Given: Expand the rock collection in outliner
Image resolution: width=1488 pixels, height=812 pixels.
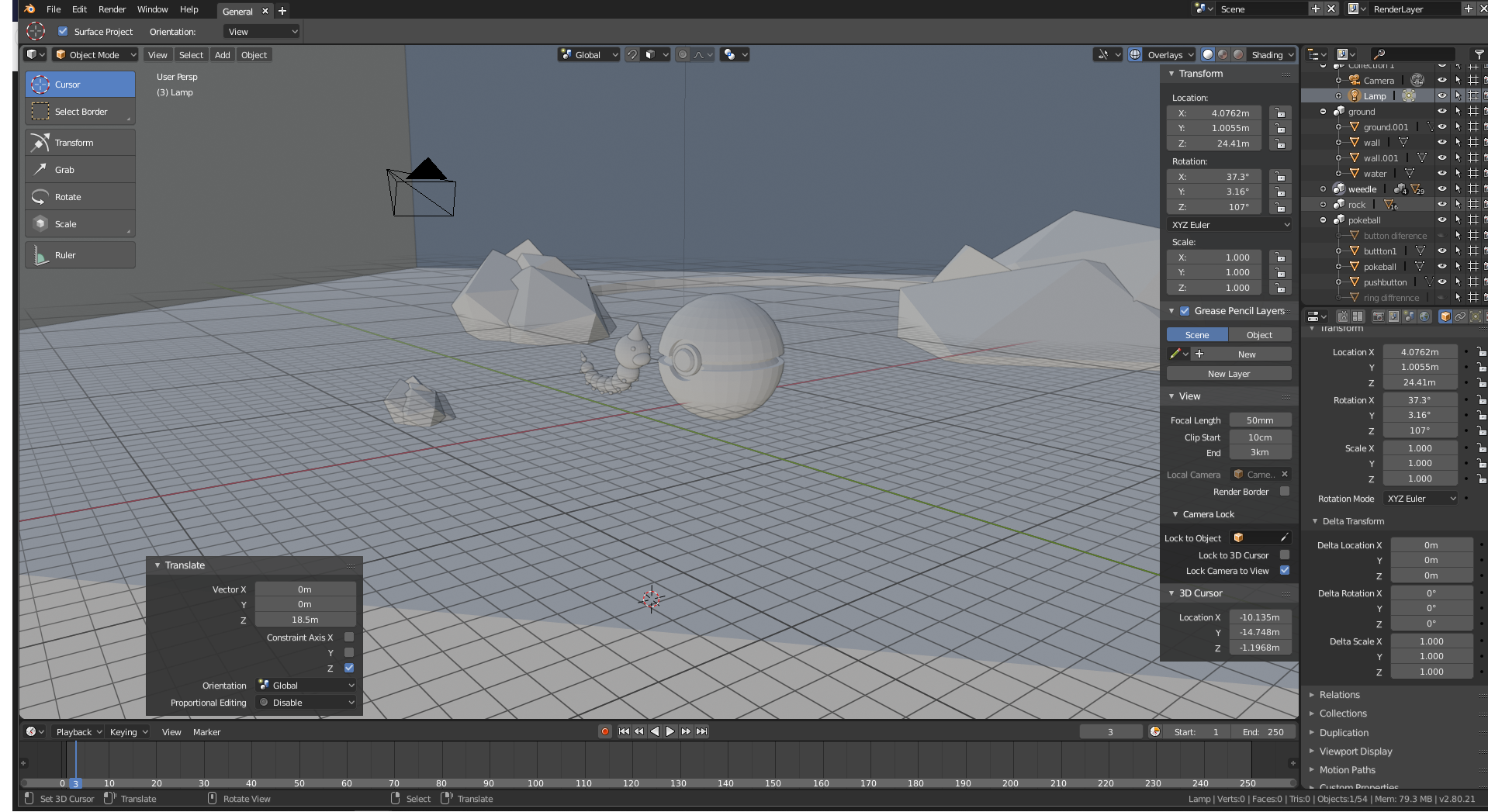Looking at the screenshot, I should click(1324, 205).
